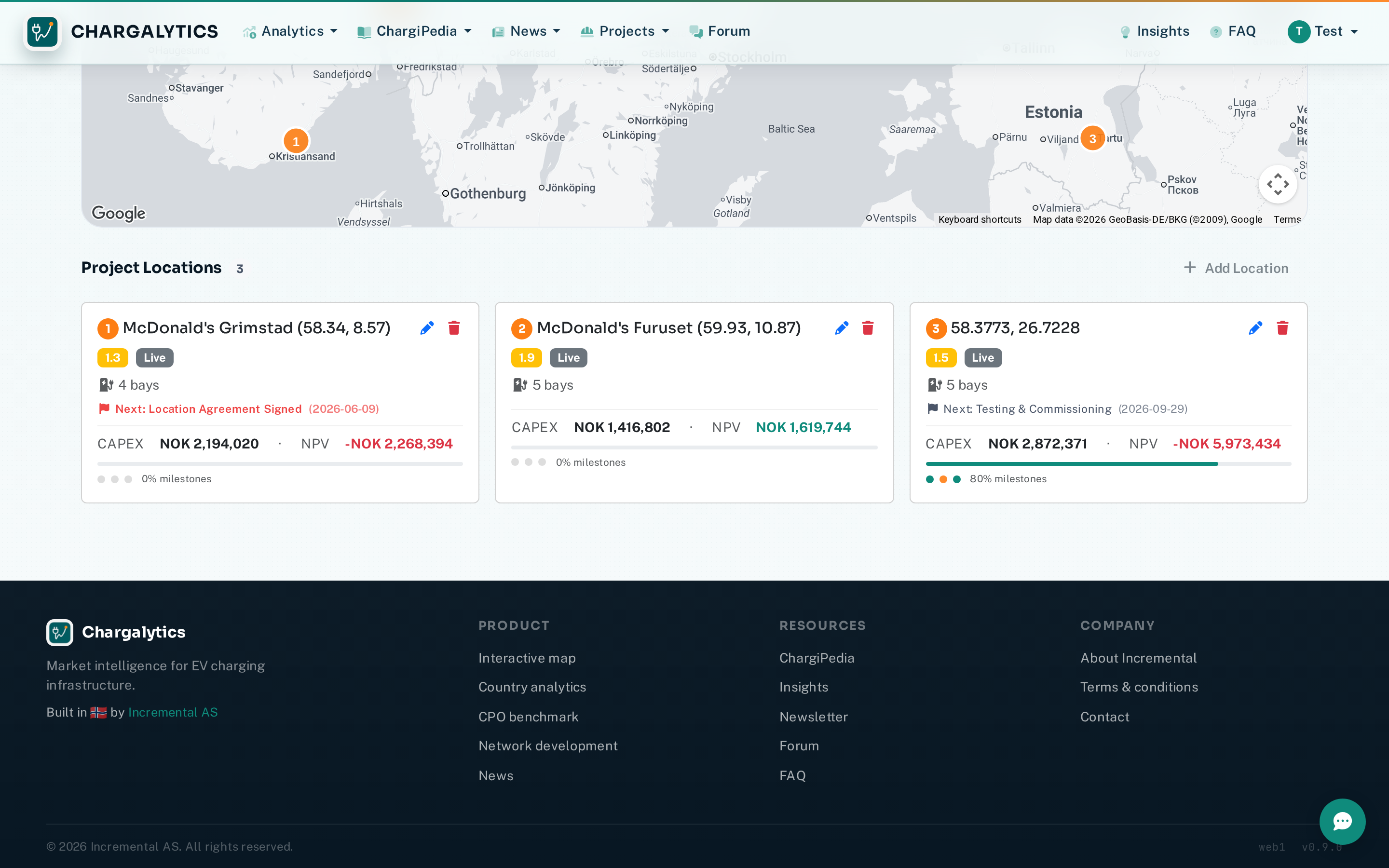
Task: Click the footer Chargalytics logo icon
Action: tap(60, 632)
